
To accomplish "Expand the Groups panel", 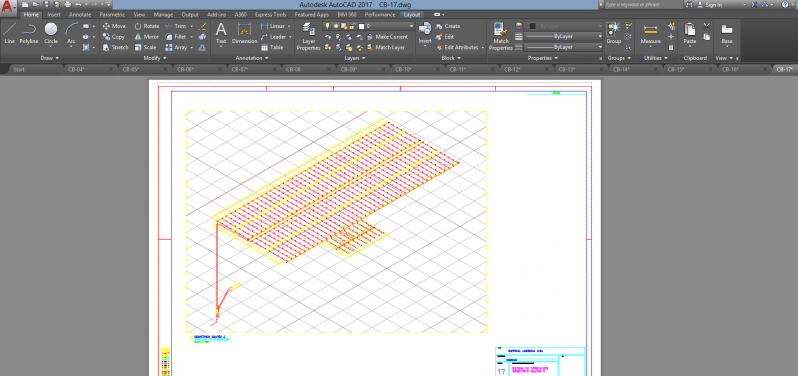I will (619, 58).
